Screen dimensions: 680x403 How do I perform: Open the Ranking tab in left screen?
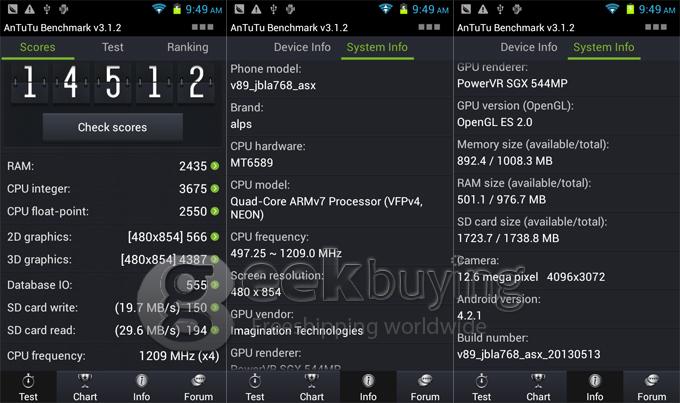point(188,47)
